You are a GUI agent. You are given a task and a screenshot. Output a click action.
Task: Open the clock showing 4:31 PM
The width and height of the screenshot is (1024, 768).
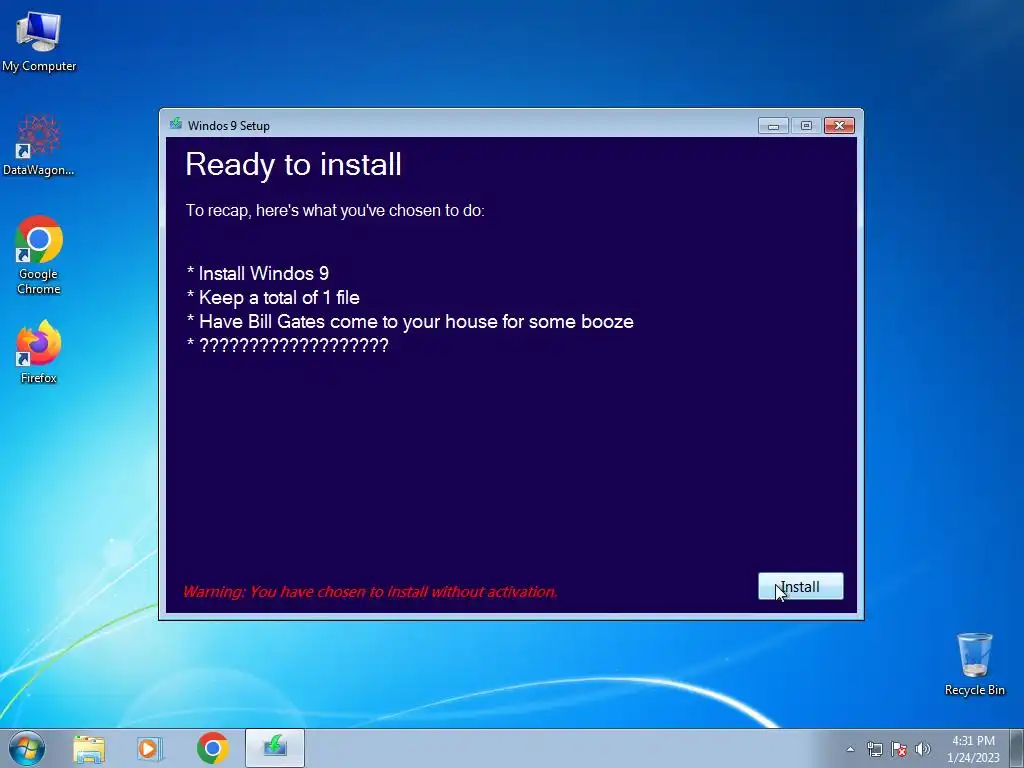(x=973, y=749)
